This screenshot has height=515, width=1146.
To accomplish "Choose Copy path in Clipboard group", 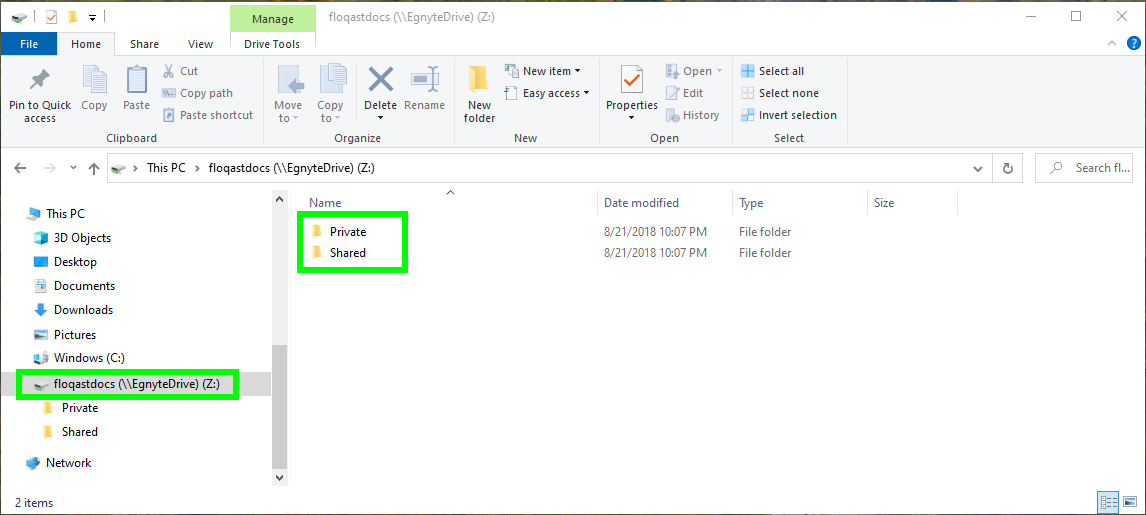I will click(x=197, y=93).
